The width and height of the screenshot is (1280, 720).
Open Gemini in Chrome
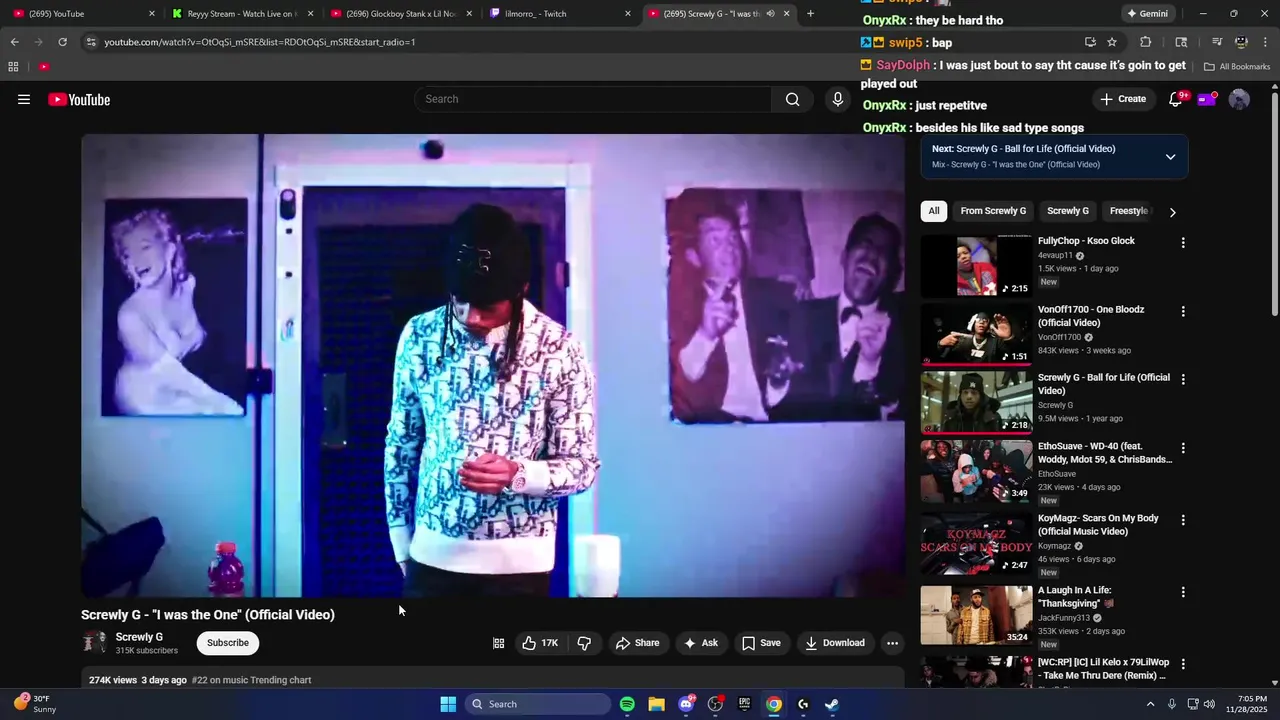(x=1147, y=14)
